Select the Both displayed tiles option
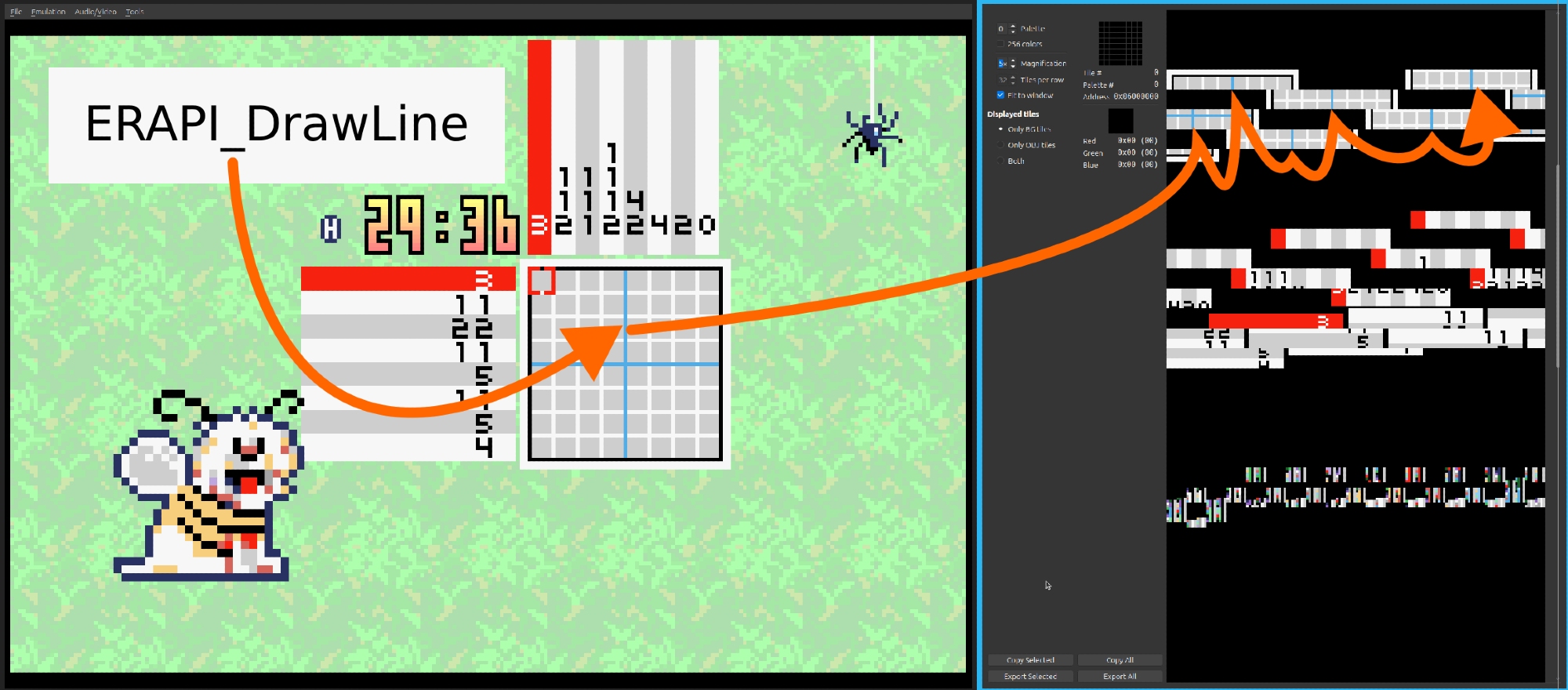 tap(1001, 161)
